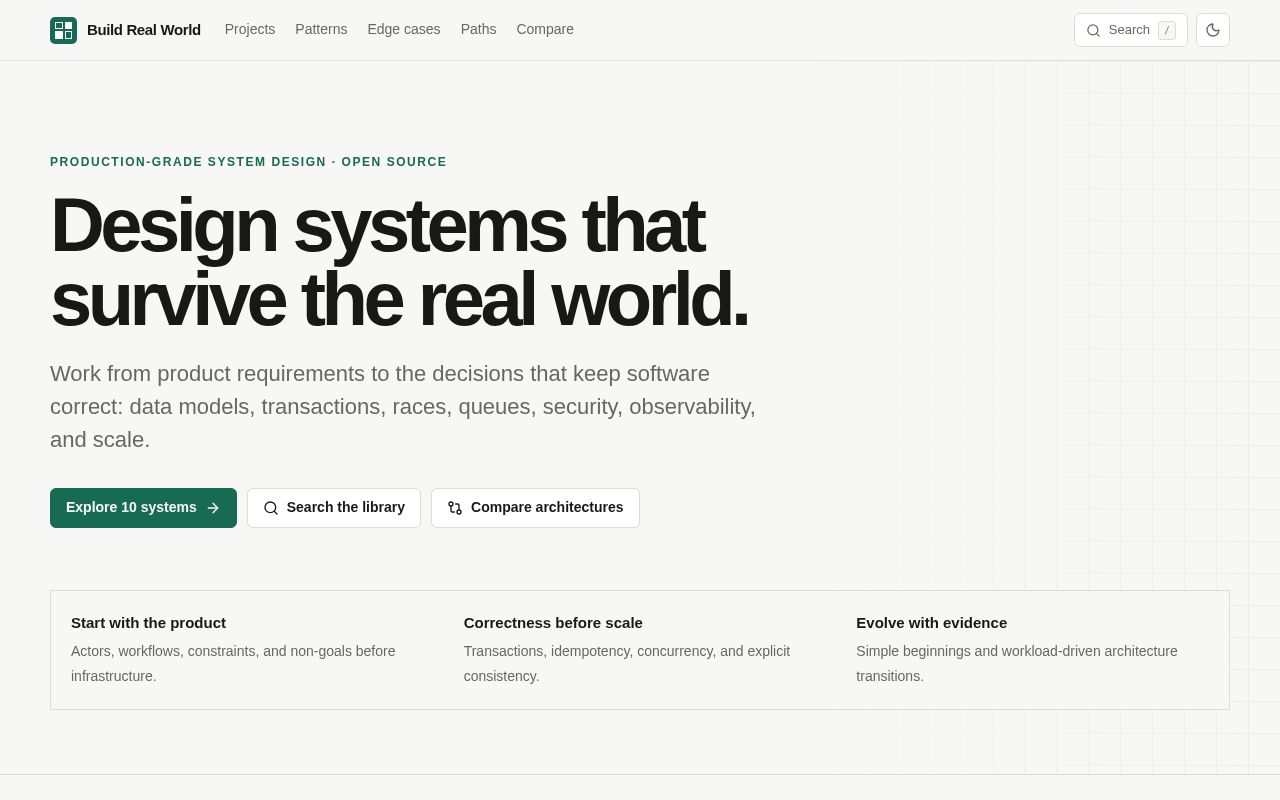Go to the Patterns page
The image size is (1280, 800).
[x=321, y=29]
